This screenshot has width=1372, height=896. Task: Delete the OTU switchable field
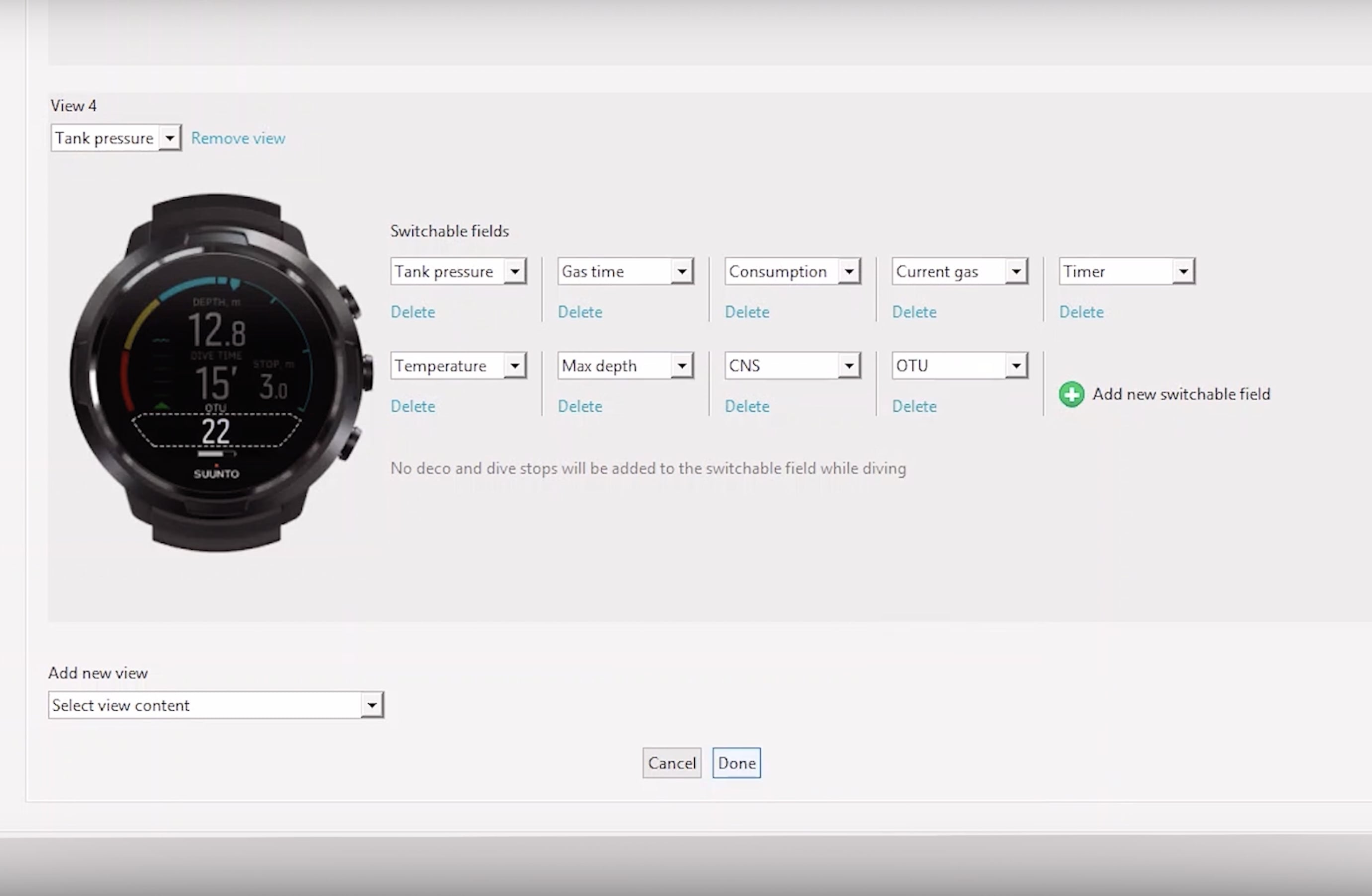pyautogui.click(x=913, y=406)
